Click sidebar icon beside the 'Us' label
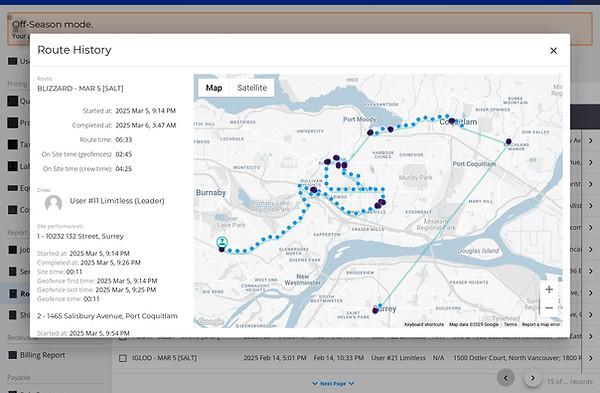The width and height of the screenshot is (600, 393). click(x=13, y=61)
